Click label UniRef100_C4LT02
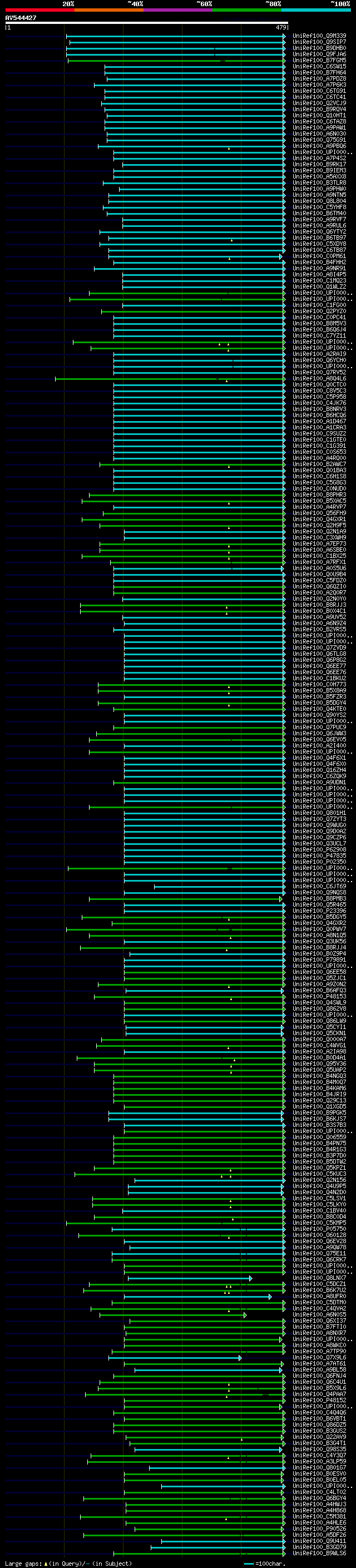356x1568 pixels. coord(319,1492)
